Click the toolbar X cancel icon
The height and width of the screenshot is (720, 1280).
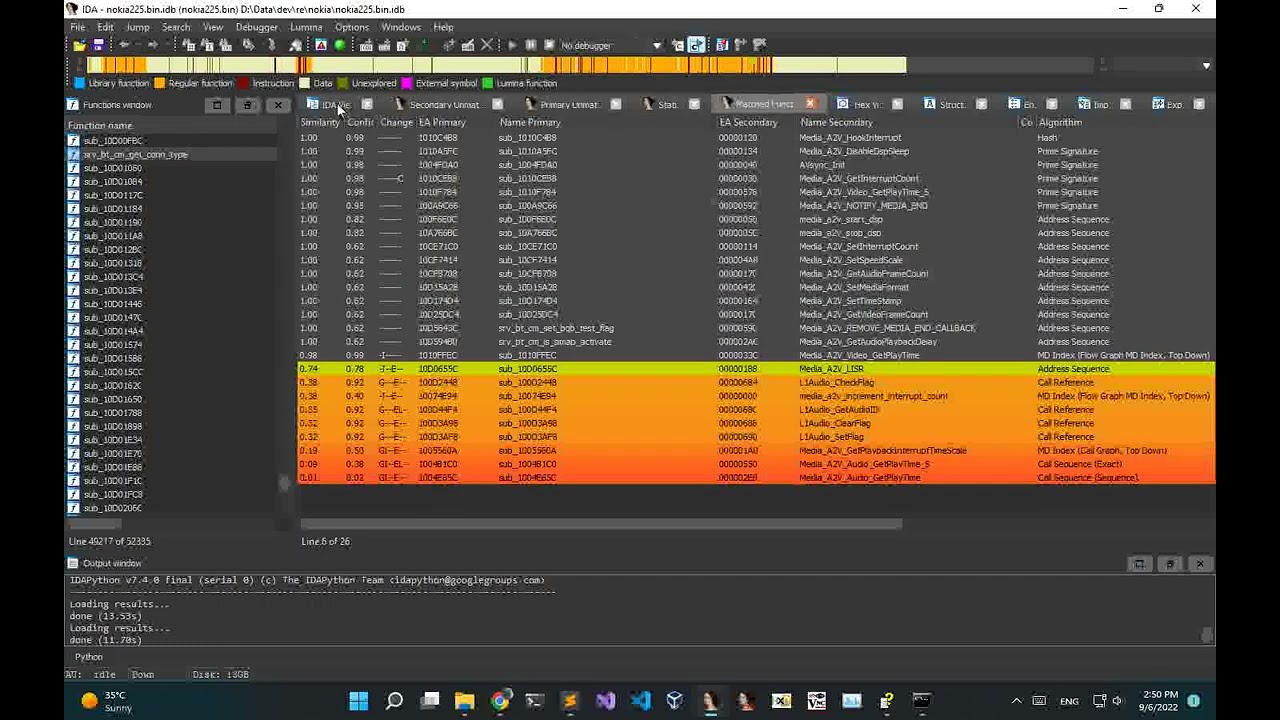pos(487,45)
